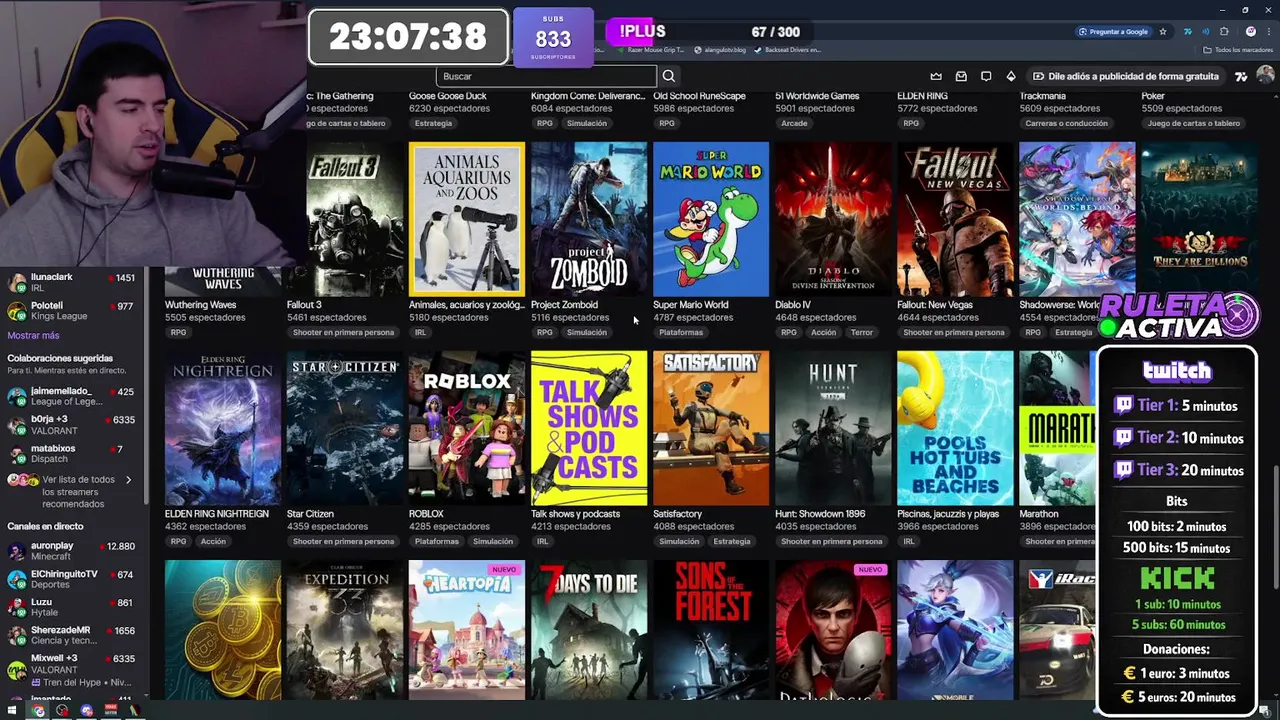
Task: Click Preguntar a Google button
Action: pos(1113,32)
